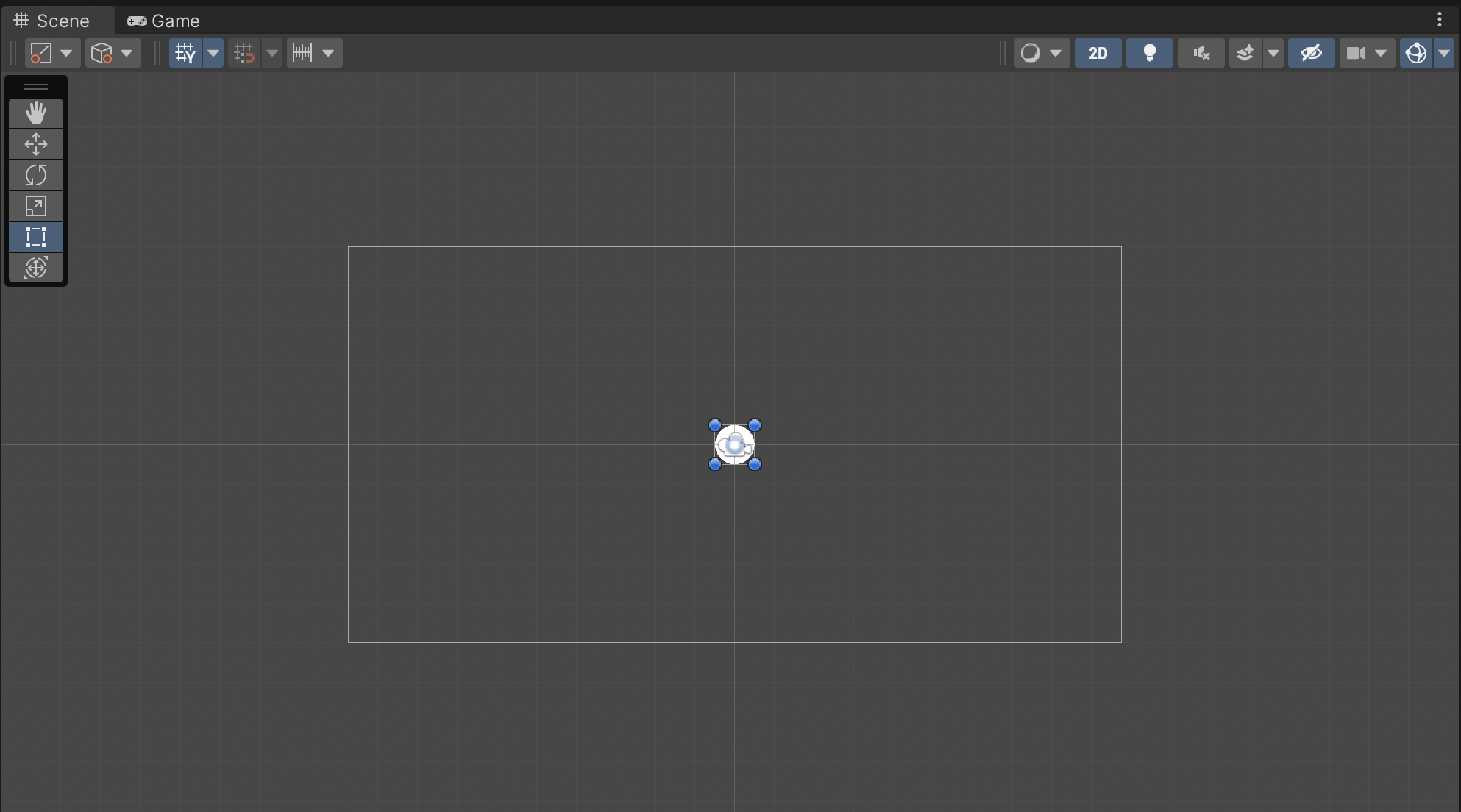This screenshot has width=1461, height=812.
Task: Select the Rect tool
Action: pyautogui.click(x=35, y=237)
